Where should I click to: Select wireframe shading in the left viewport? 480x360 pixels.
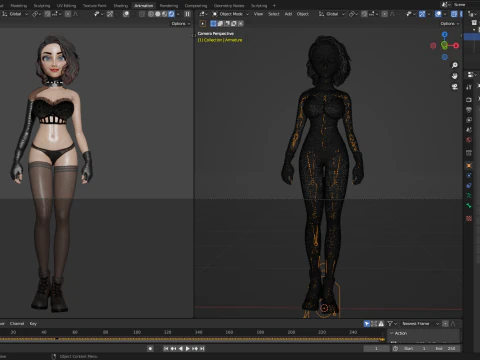coord(151,14)
